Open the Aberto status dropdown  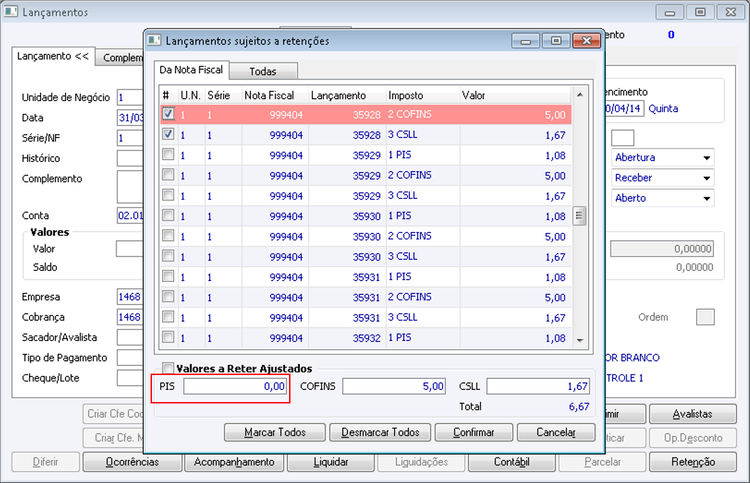(706, 198)
